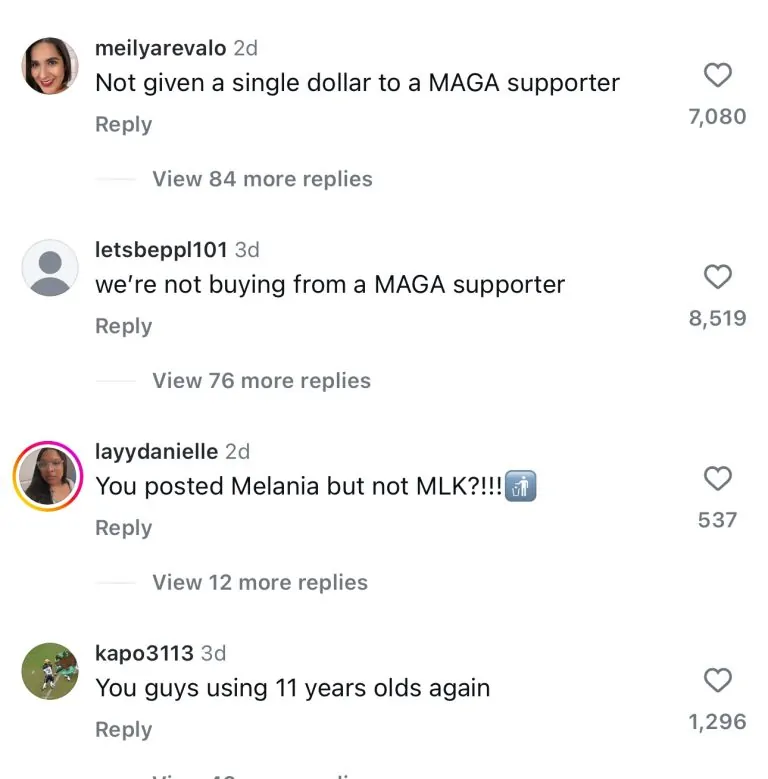Show View 12 more replies
Image resolution: width=768 pixels, height=779 pixels.
coord(260,583)
